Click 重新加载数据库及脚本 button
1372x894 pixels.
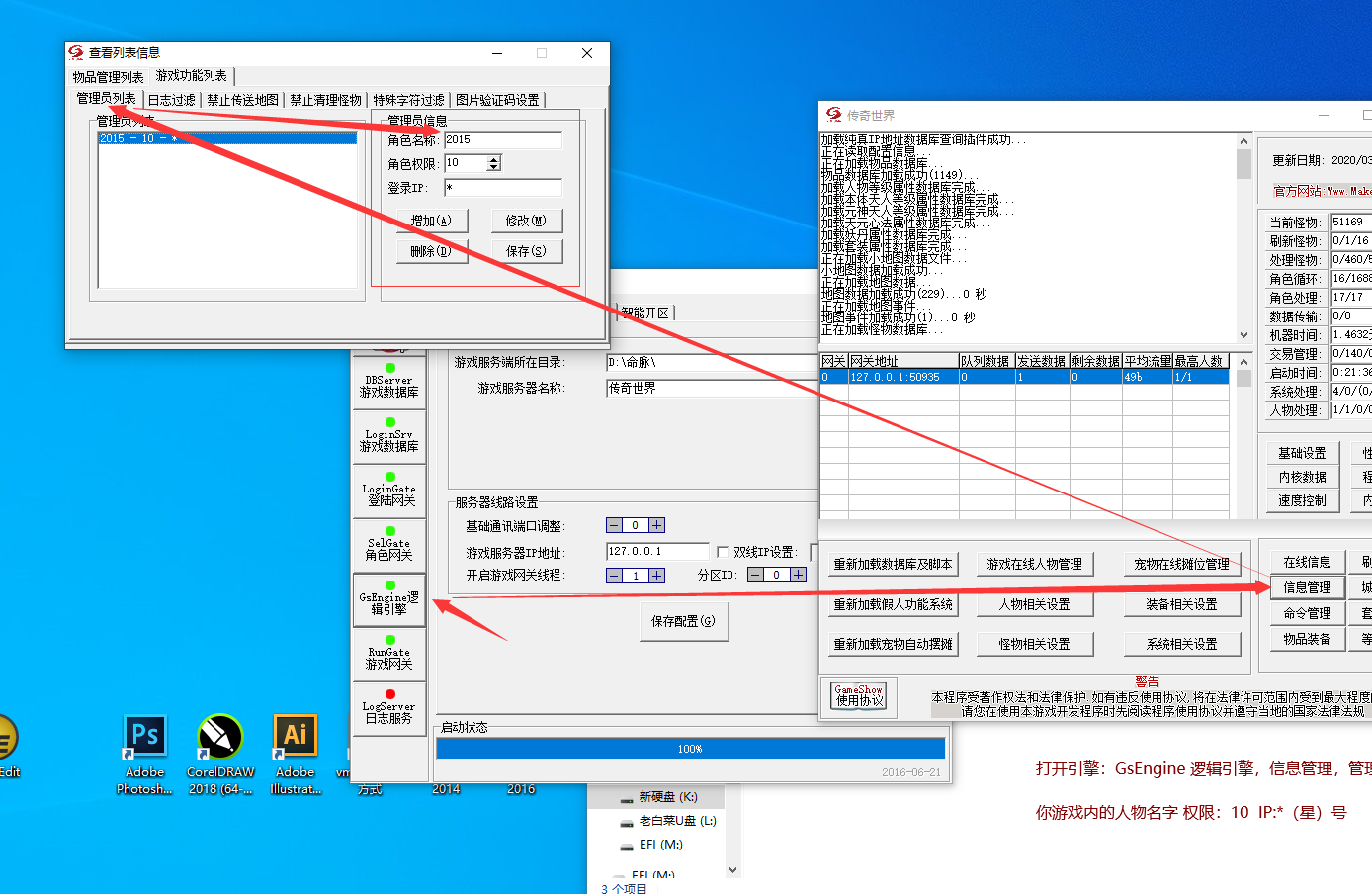click(893, 564)
